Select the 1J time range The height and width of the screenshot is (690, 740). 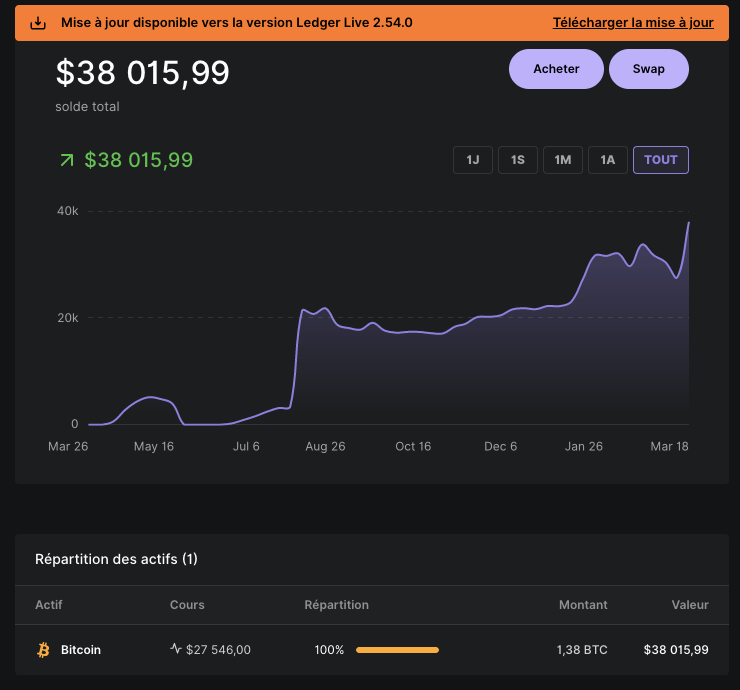tap(473, 160)
